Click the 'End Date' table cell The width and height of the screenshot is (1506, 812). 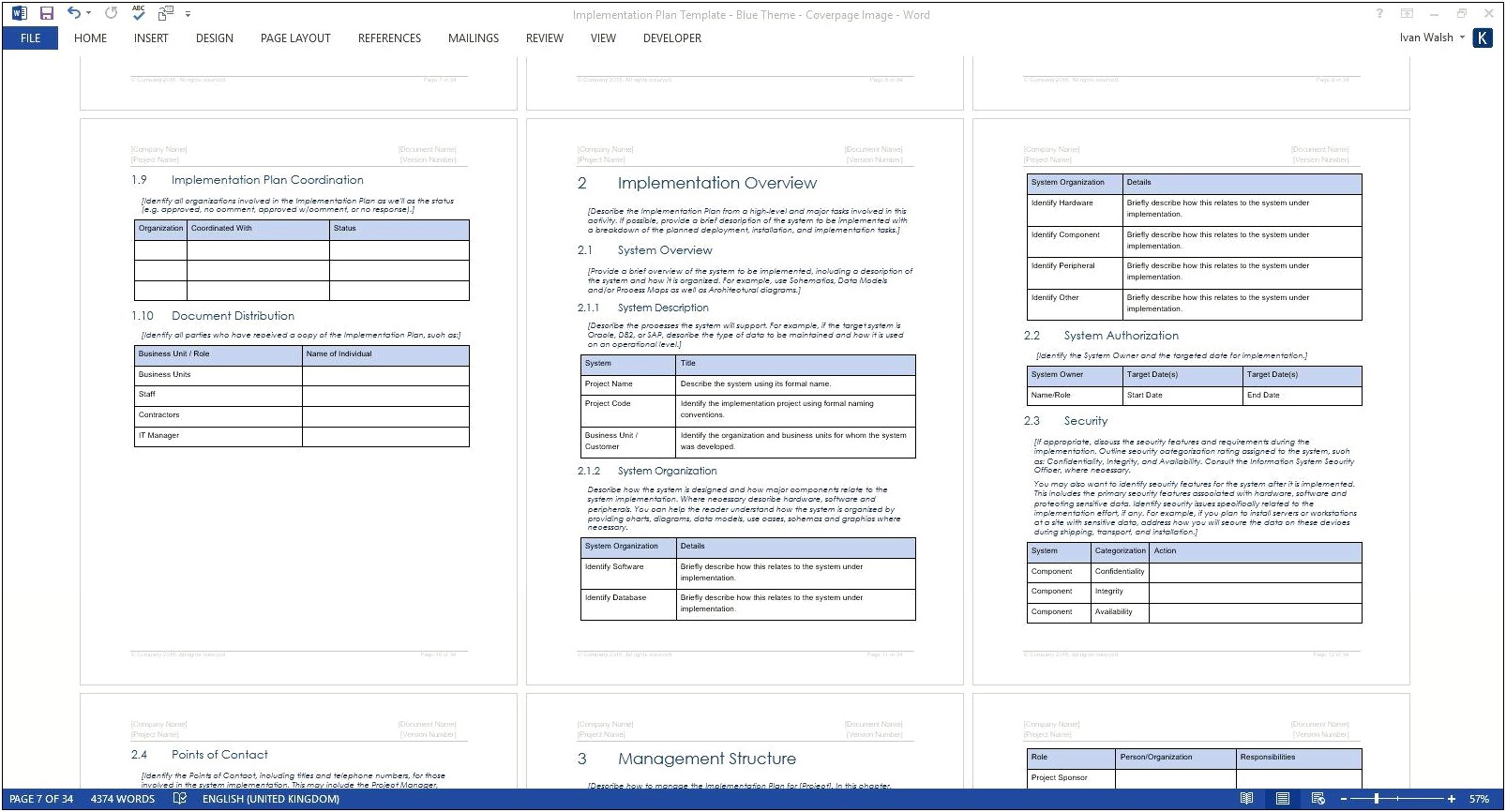1302,396
